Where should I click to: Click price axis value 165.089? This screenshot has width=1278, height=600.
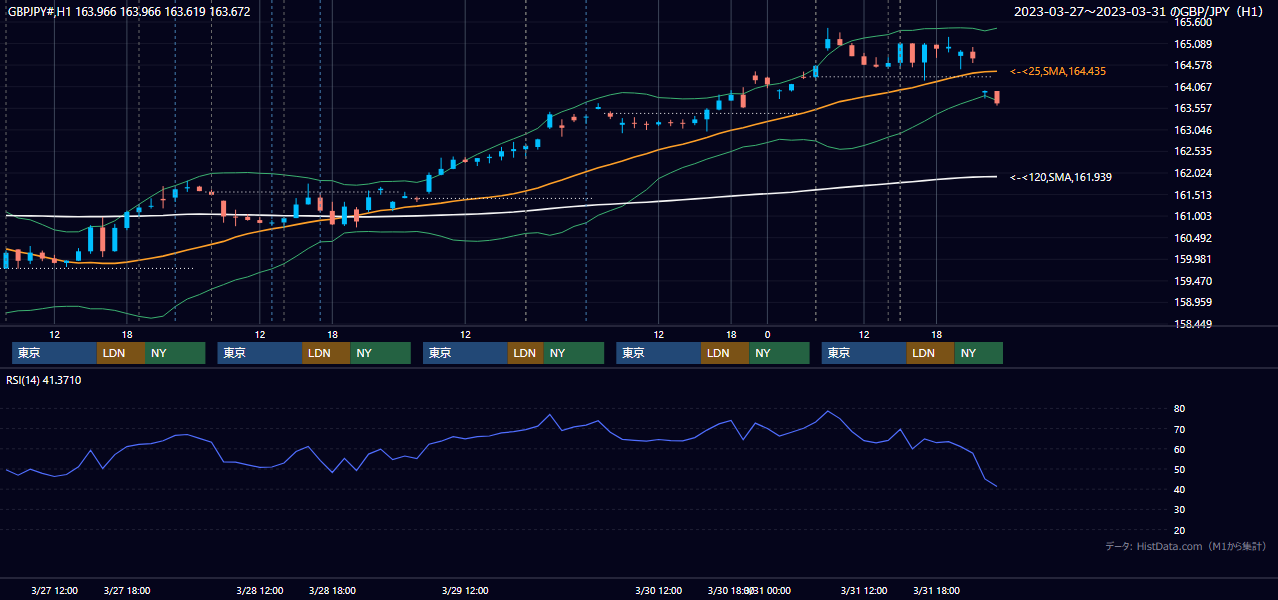(1193, 44)
